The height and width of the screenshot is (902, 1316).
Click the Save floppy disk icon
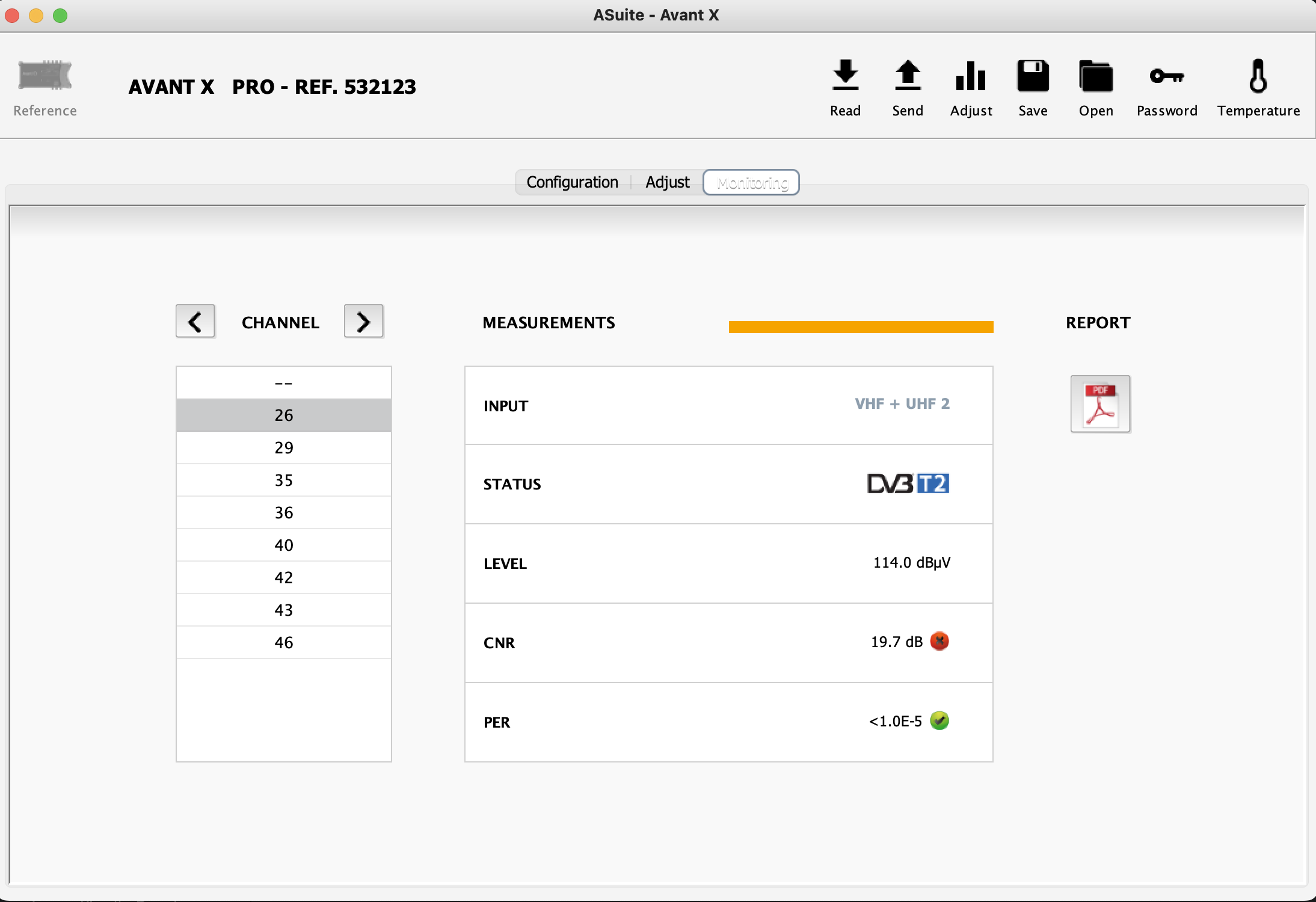point(1033,76)
